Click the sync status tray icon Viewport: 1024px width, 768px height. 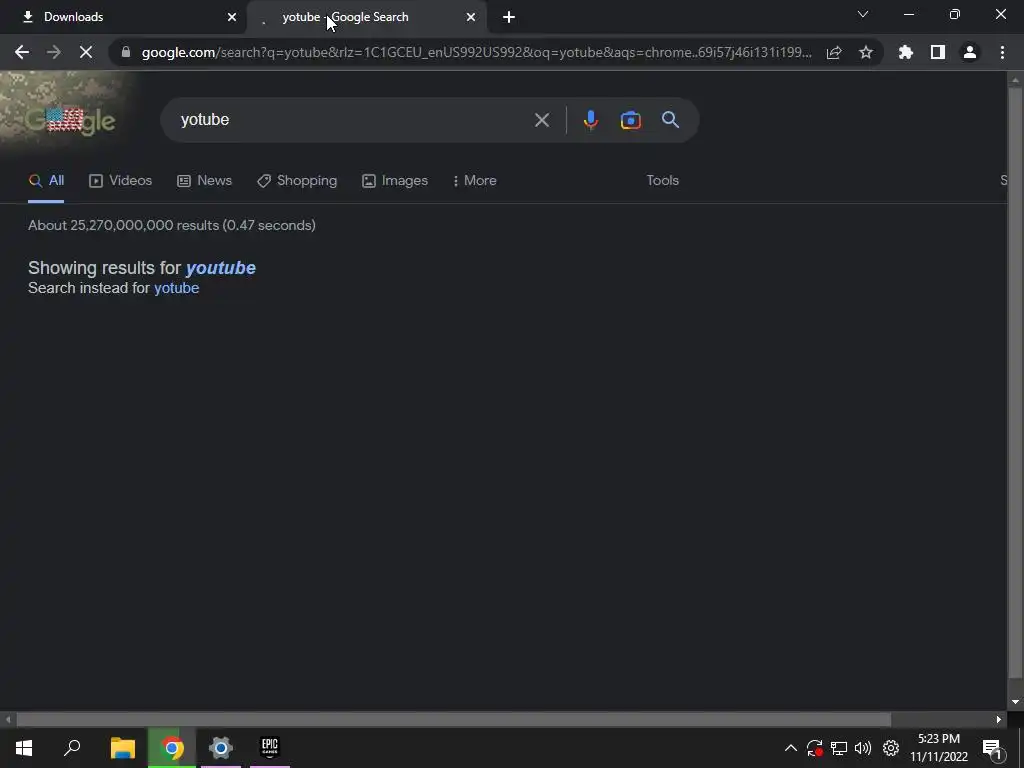coord(814,748)
